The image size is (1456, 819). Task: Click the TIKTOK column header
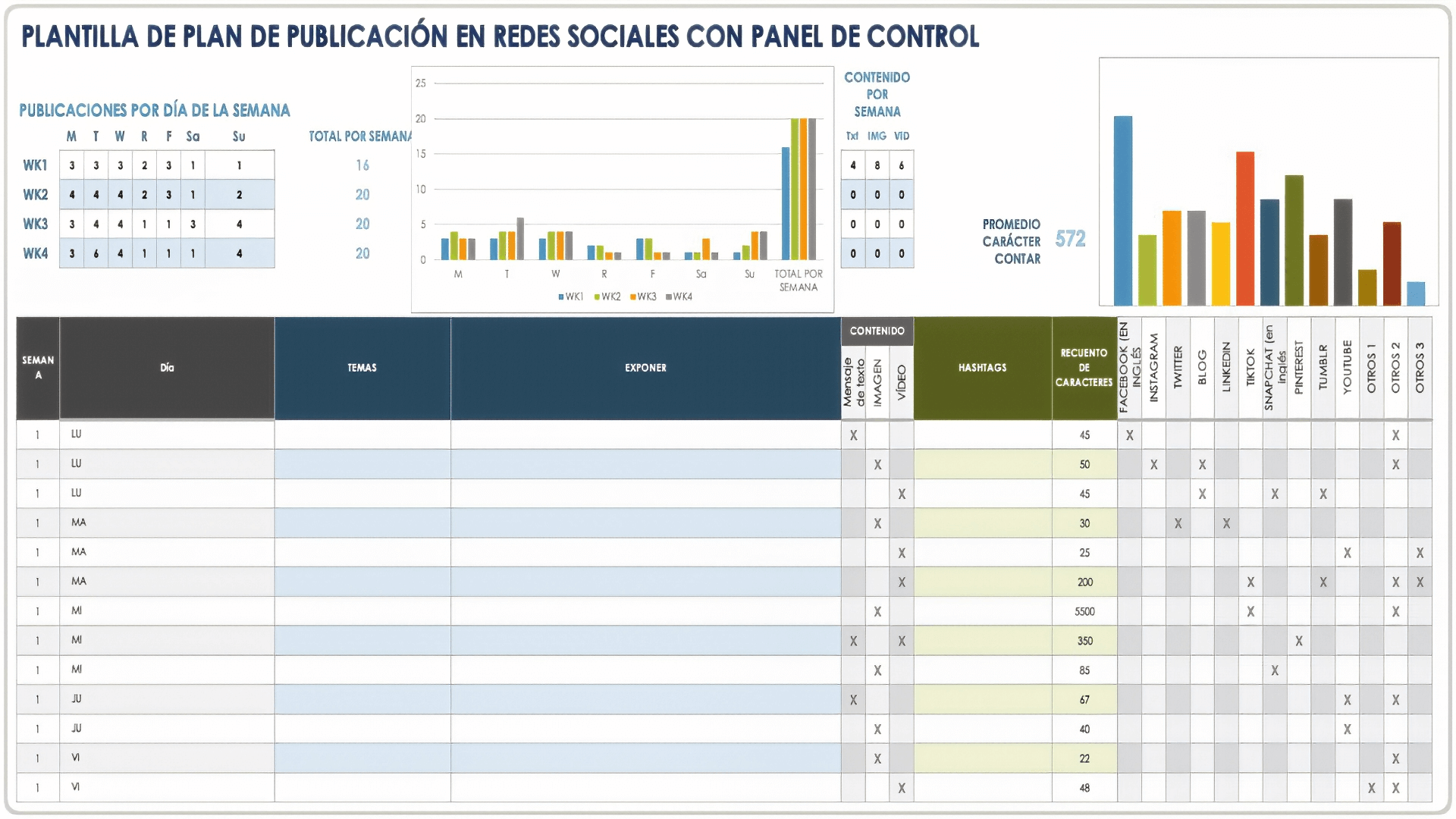[1250, 368]
